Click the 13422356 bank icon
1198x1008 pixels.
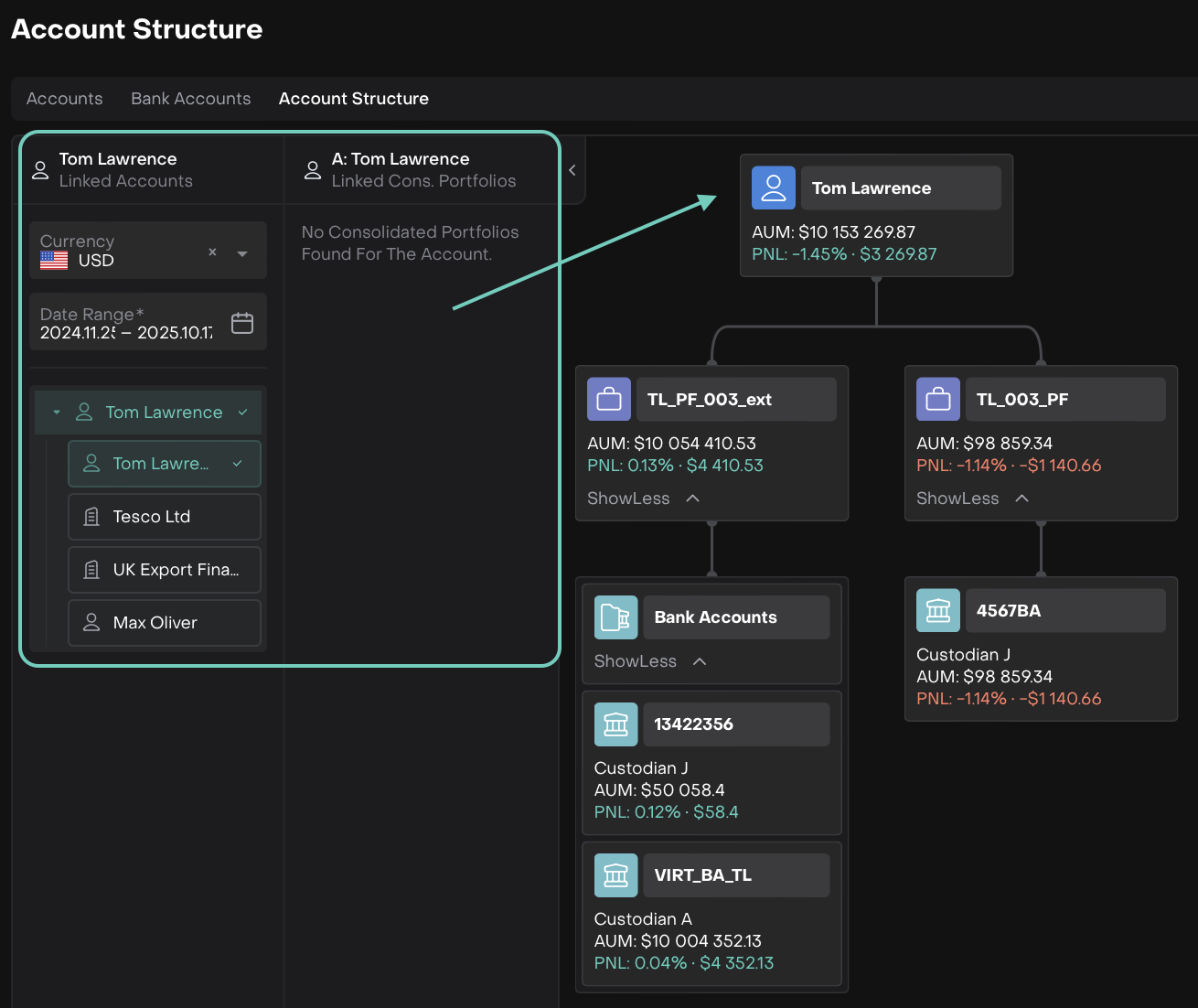pos(615,724)
